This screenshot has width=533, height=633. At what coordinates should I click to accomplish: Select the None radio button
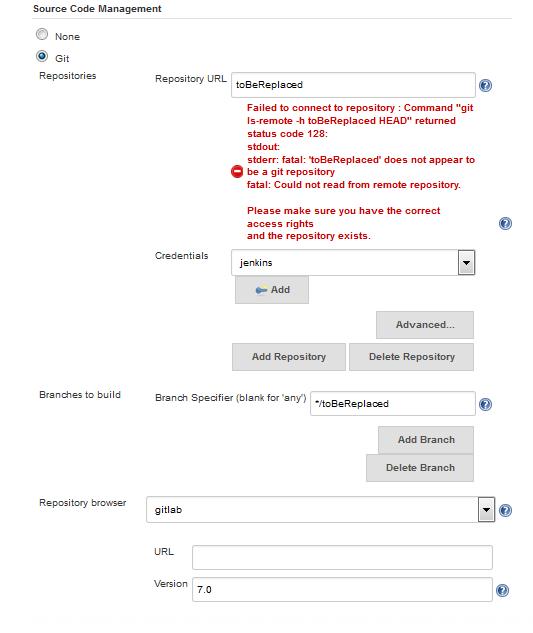pos(42,34)
